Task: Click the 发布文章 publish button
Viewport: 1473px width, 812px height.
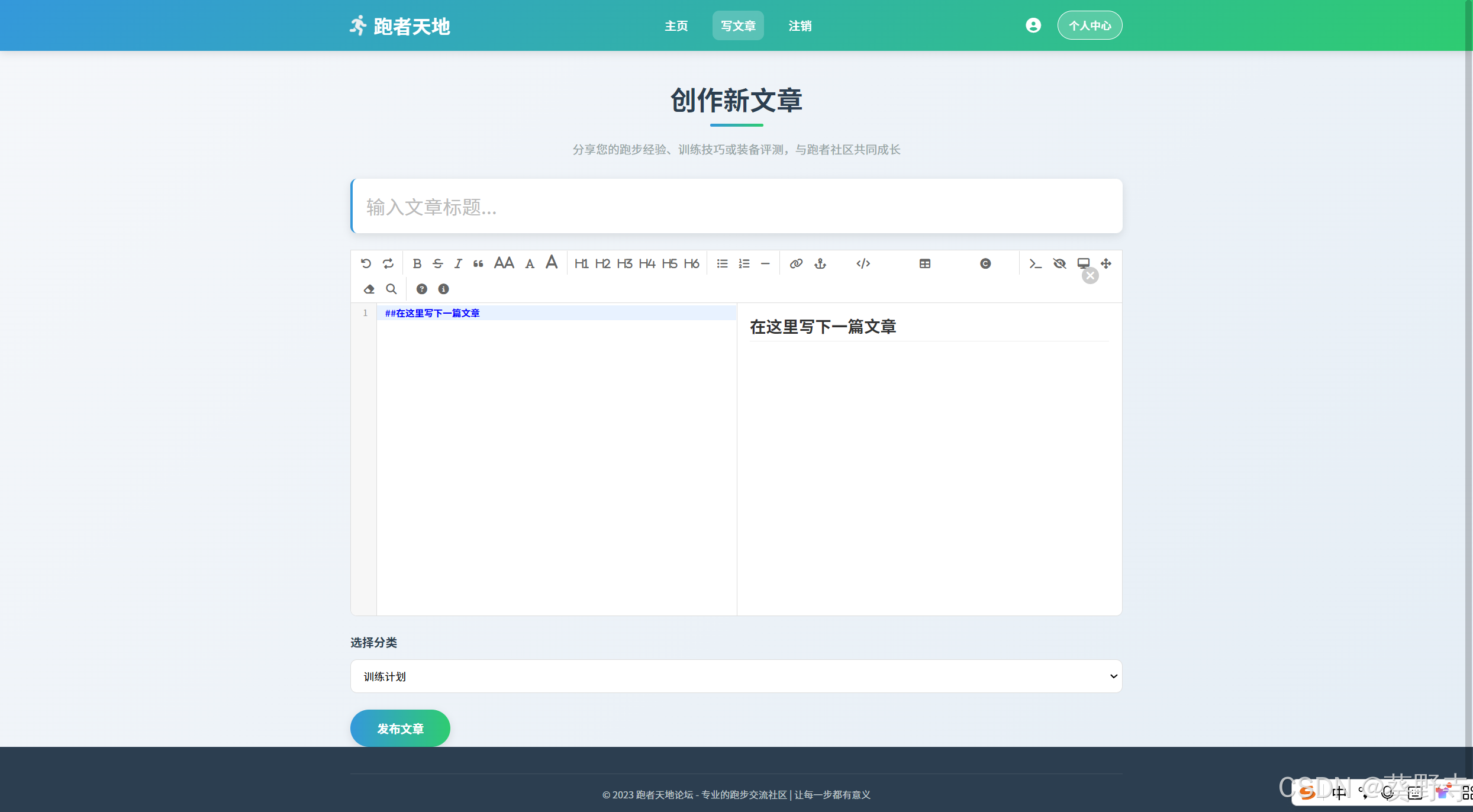Action: 400,729
